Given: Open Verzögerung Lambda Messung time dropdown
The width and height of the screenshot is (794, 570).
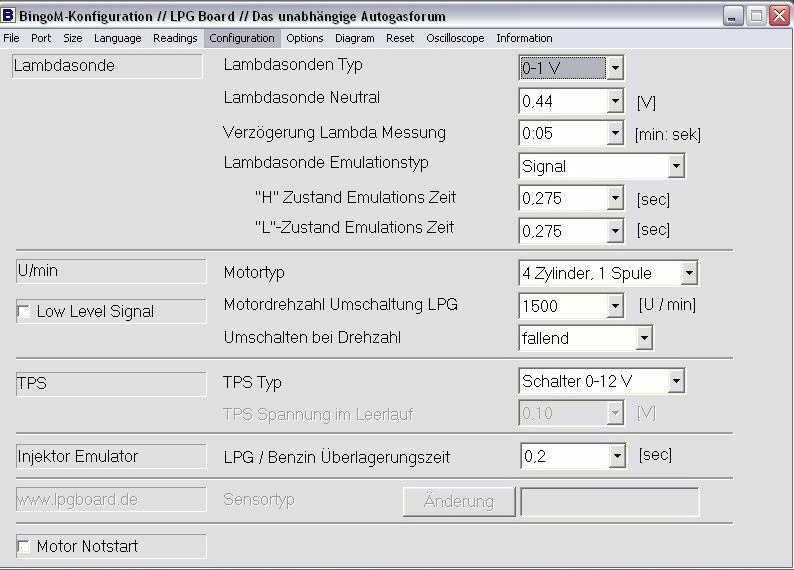Looking at the screenshot, I should coord(615,134).
